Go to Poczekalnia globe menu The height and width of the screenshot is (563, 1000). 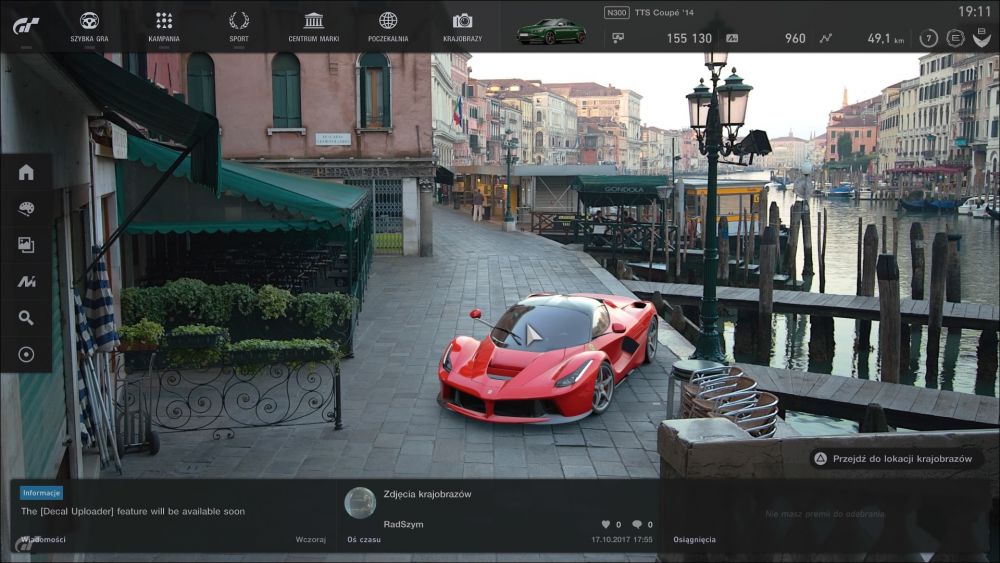[388, 27]
